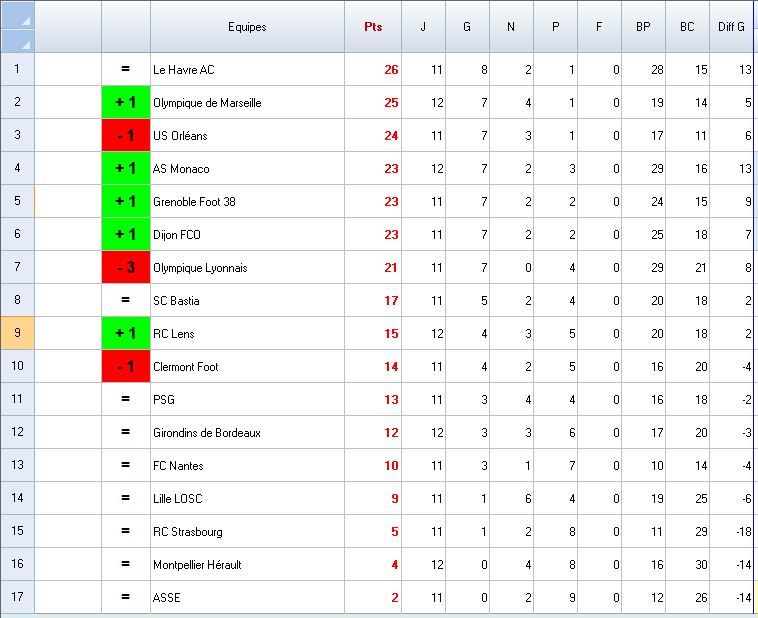Click the BP column header
The image size is (758, 618).
pyautogui.click(x=643, y=27)
